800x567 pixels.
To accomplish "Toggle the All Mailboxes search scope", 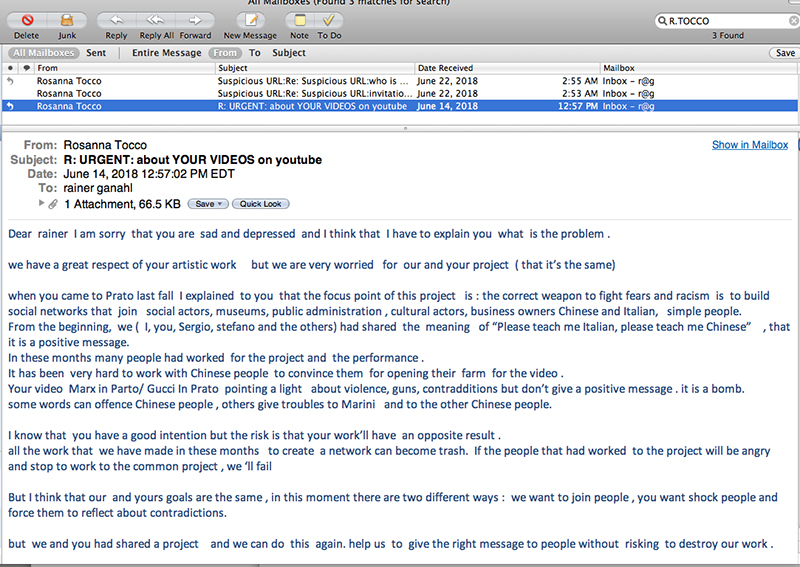I will click(43, 53).
